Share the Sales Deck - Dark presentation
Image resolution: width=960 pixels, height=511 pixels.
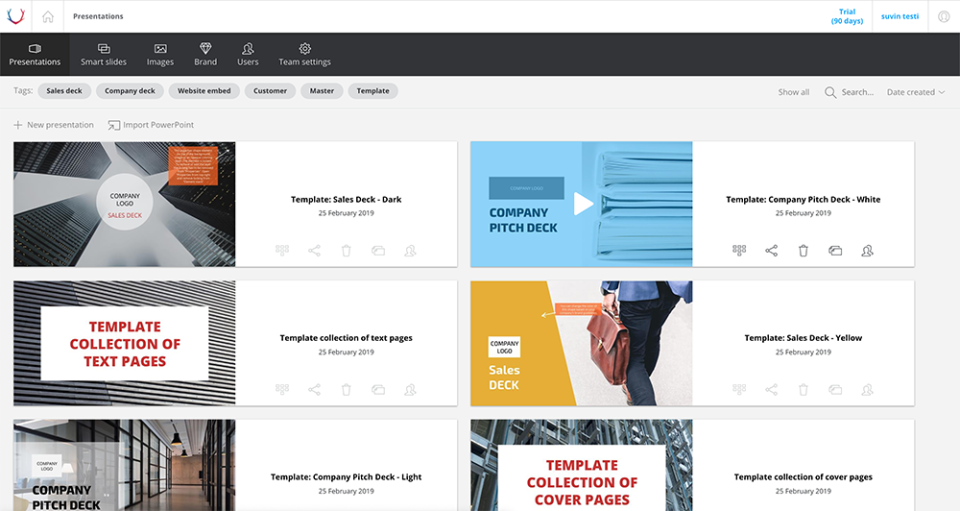[314, 250]
